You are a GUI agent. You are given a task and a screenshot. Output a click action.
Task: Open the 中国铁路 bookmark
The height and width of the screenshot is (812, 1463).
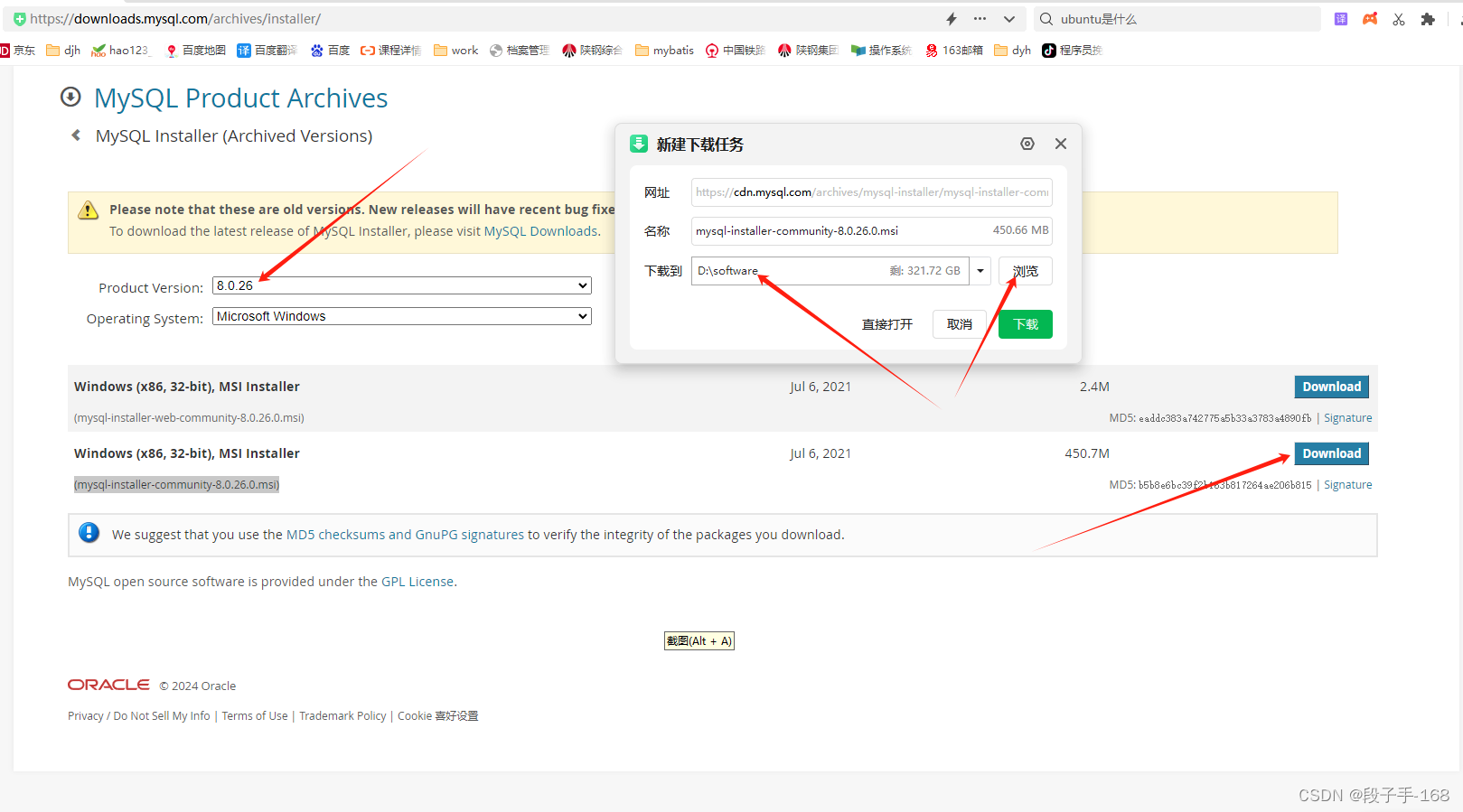(x=736, y=51)
